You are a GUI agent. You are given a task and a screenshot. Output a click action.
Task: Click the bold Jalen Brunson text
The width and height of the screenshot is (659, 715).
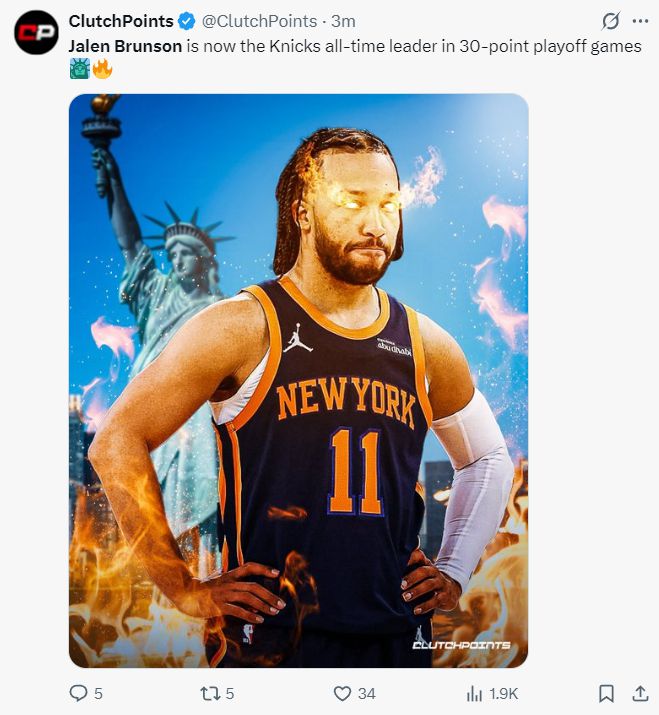125,46
